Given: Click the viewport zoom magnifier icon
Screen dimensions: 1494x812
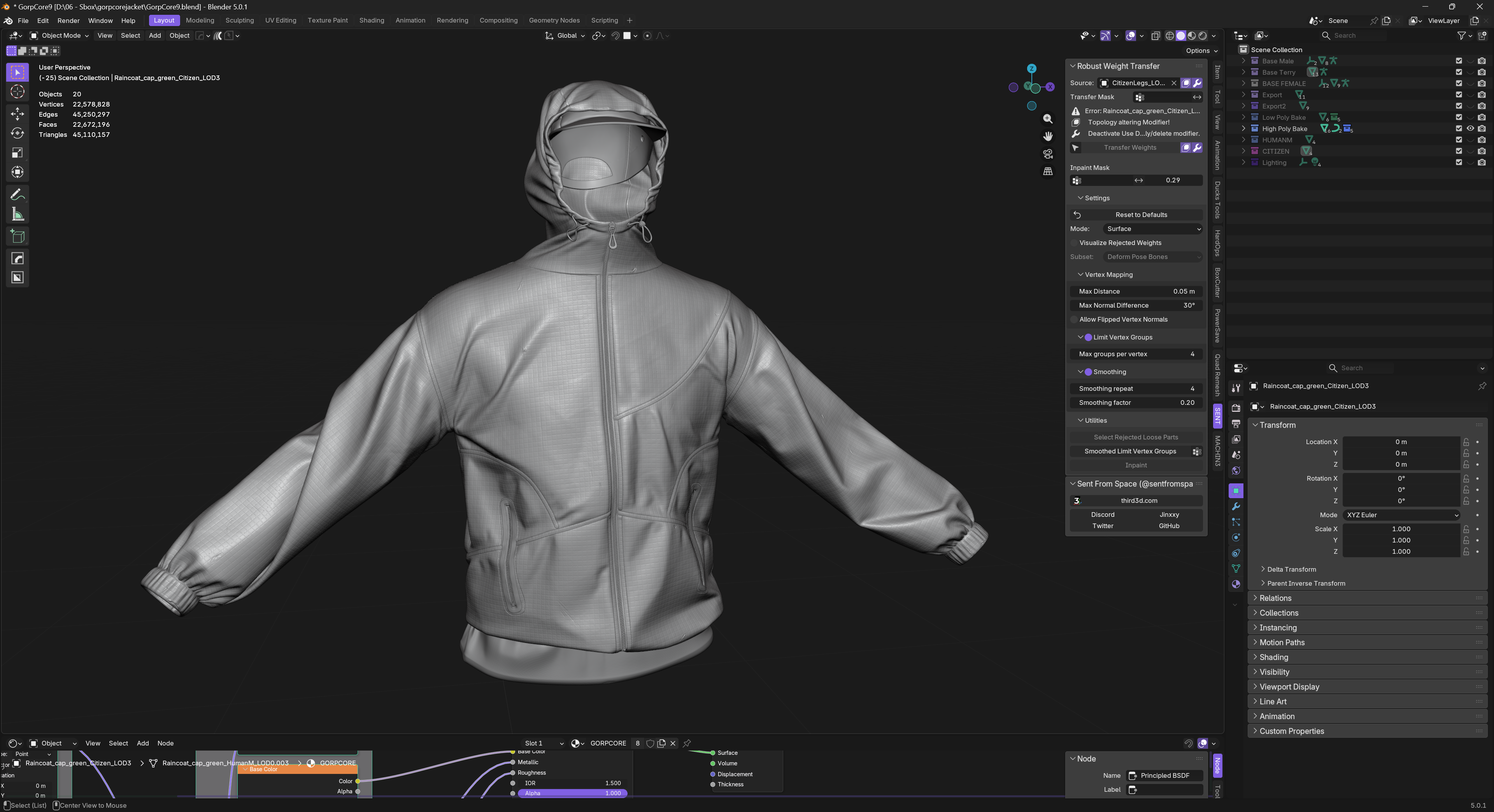Looking at the screenshot, I should (1047, 119).
